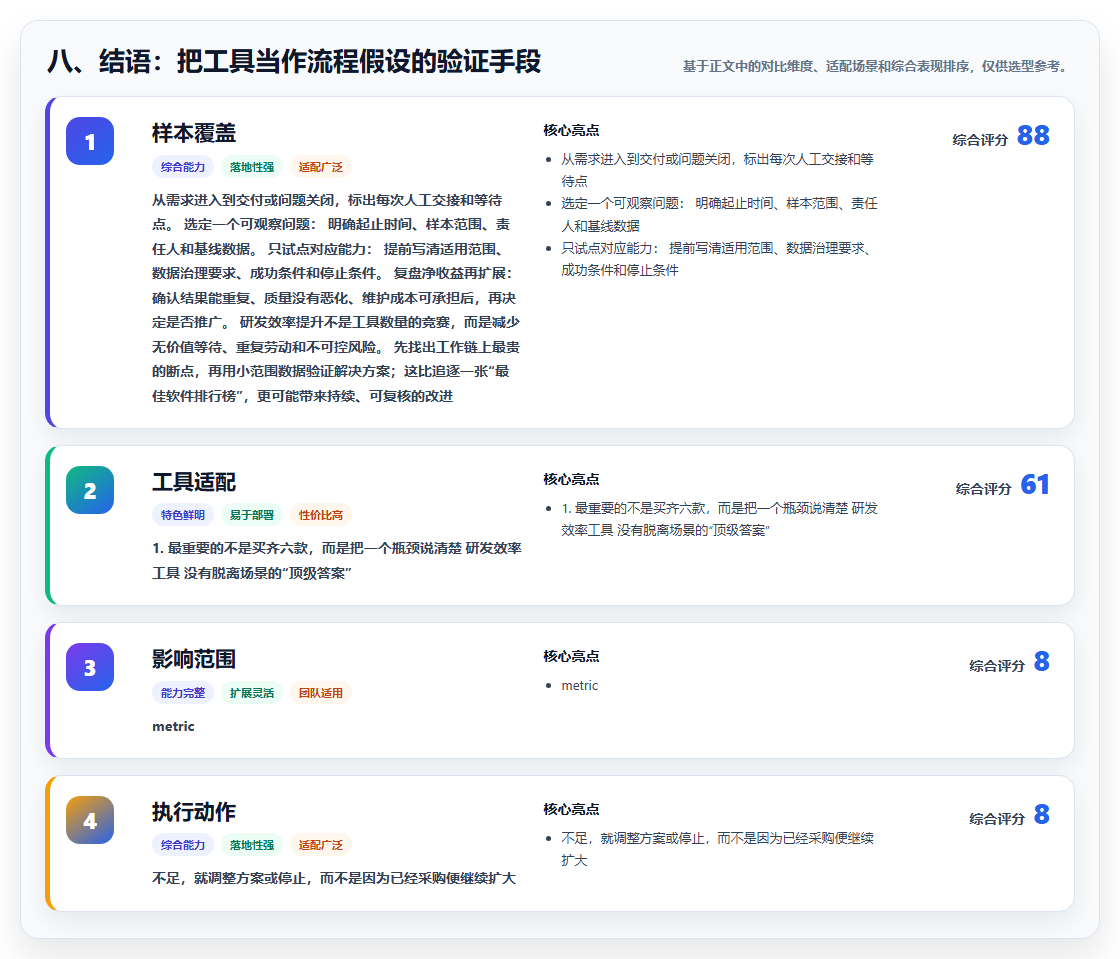Click score 8 on 影响范围 card
Viewport: 1120px width, 959px height.
[1042, 662]
